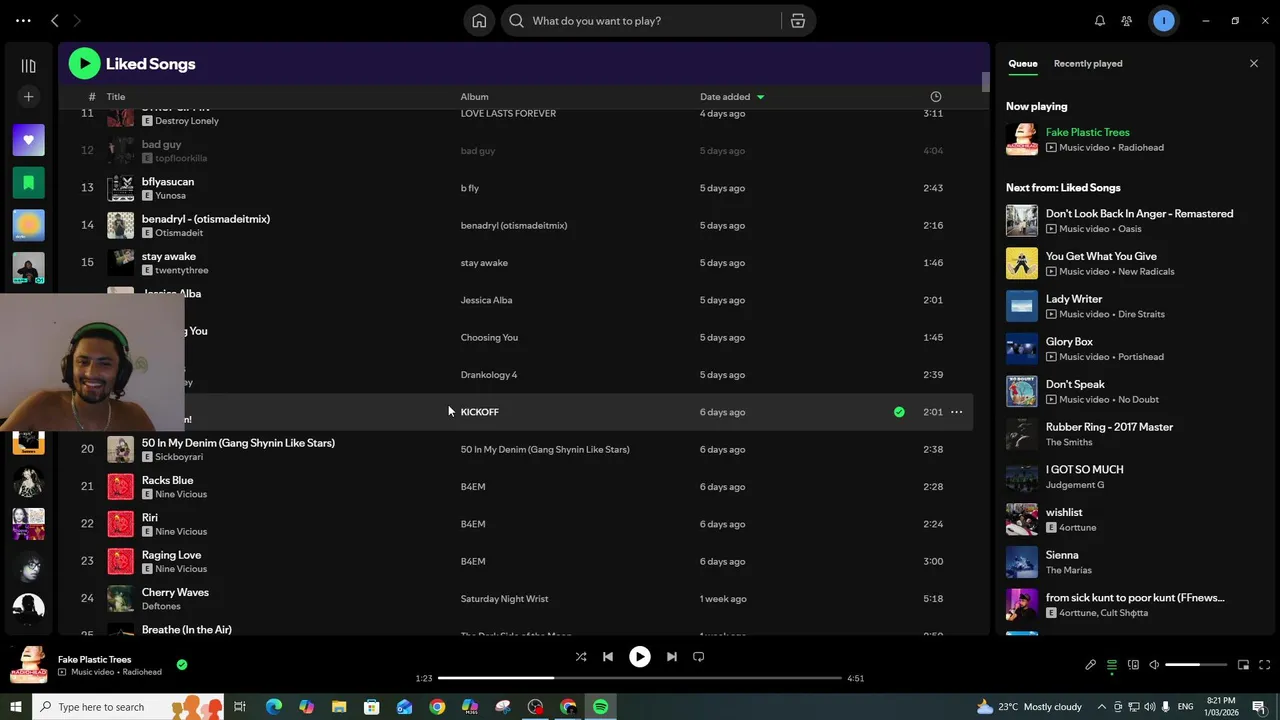Click the Liked Songs list scrollbar
The width and height of the screenshot is (1280, 720).
[986, 82]
